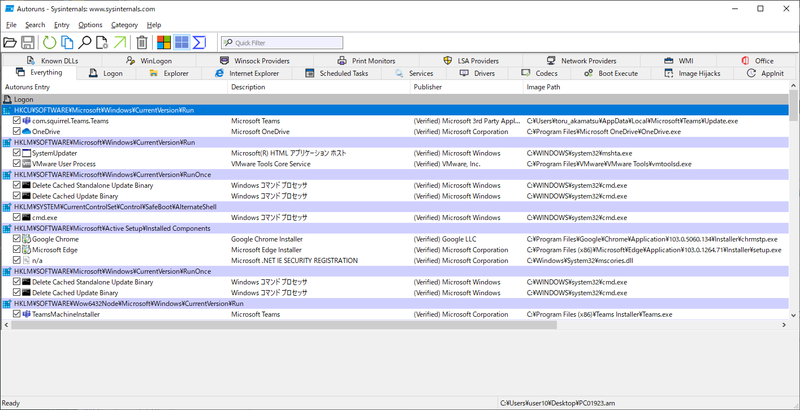Sort by the Image Path column header
The width and height of the screenshot is (800, 410).
[x=656, y=87]
